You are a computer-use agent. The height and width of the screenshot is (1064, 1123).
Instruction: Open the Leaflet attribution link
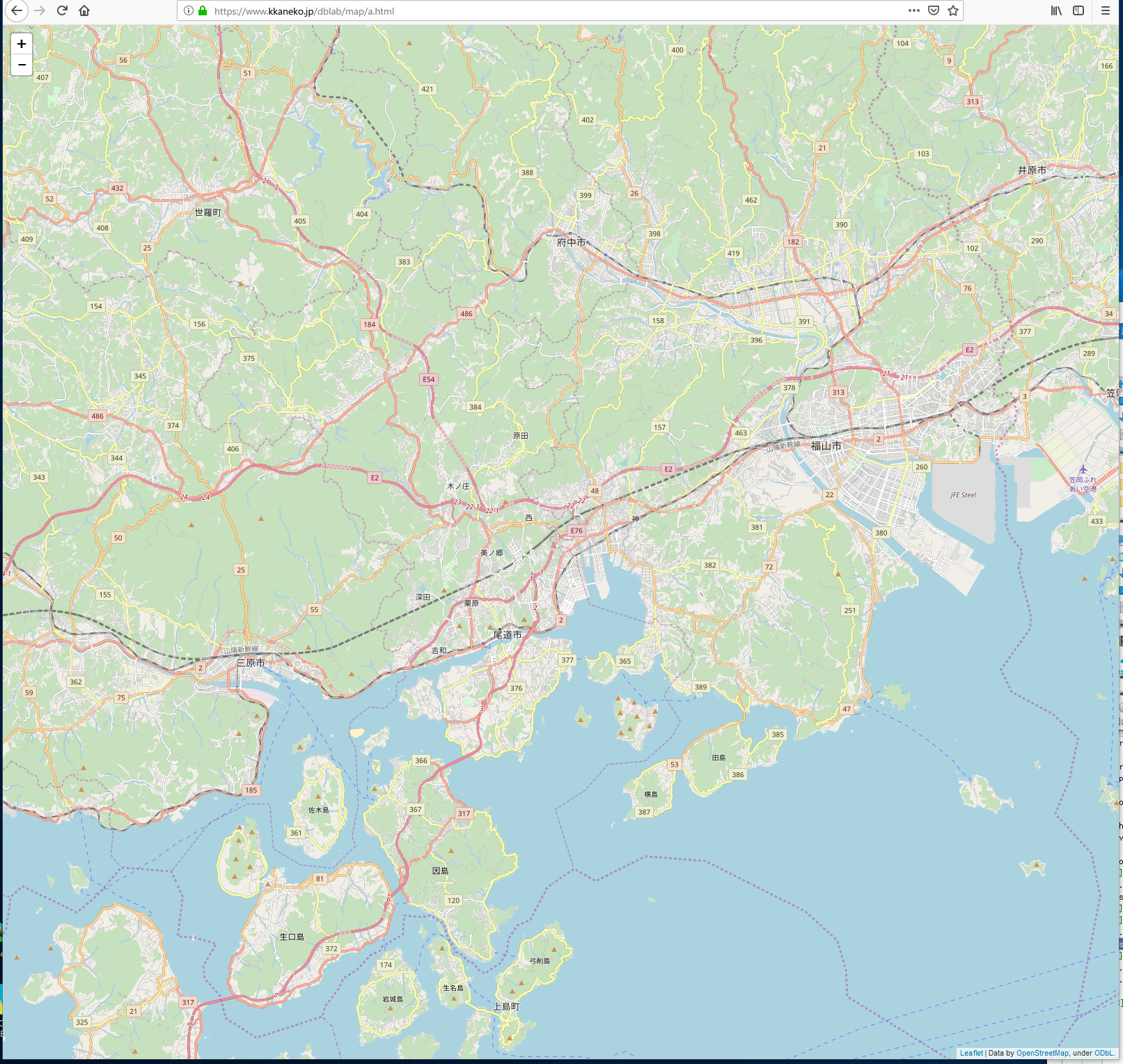coord(971,1053)
